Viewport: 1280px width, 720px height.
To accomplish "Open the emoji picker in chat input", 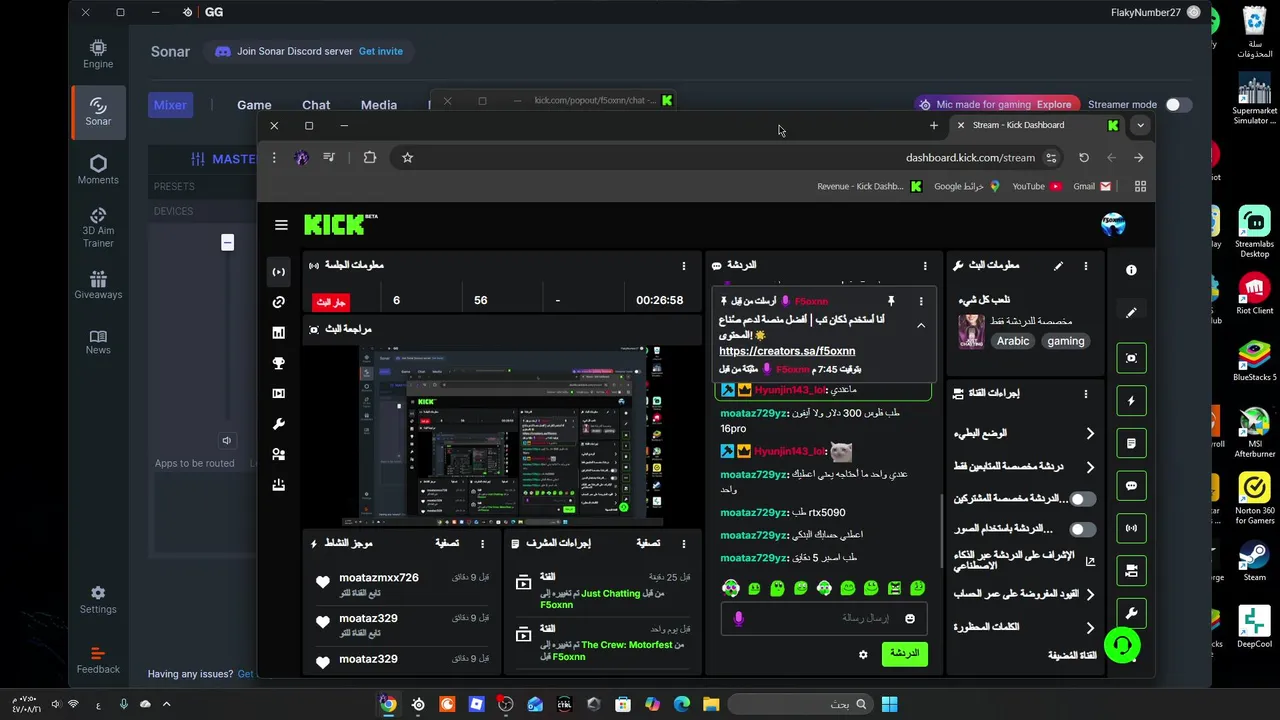I will [909, 619].
